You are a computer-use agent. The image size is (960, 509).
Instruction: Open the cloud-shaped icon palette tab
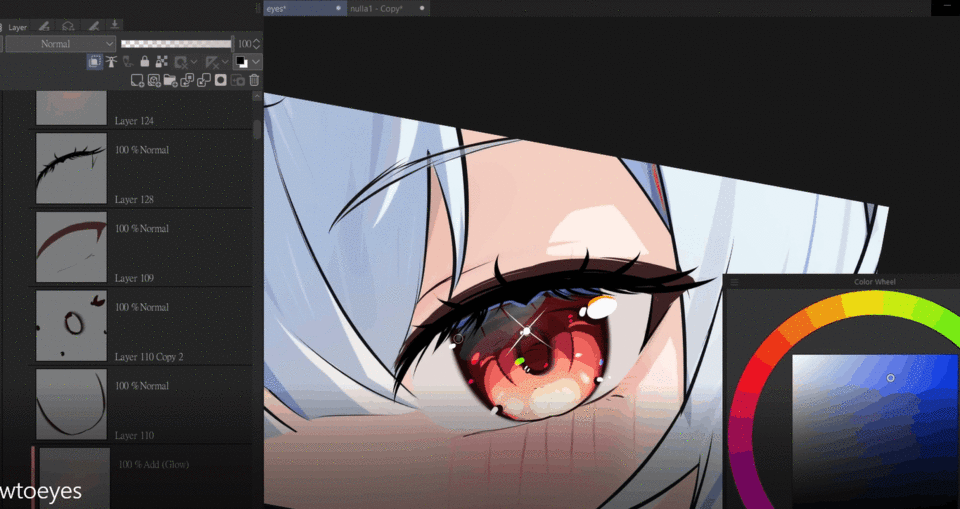69,26
